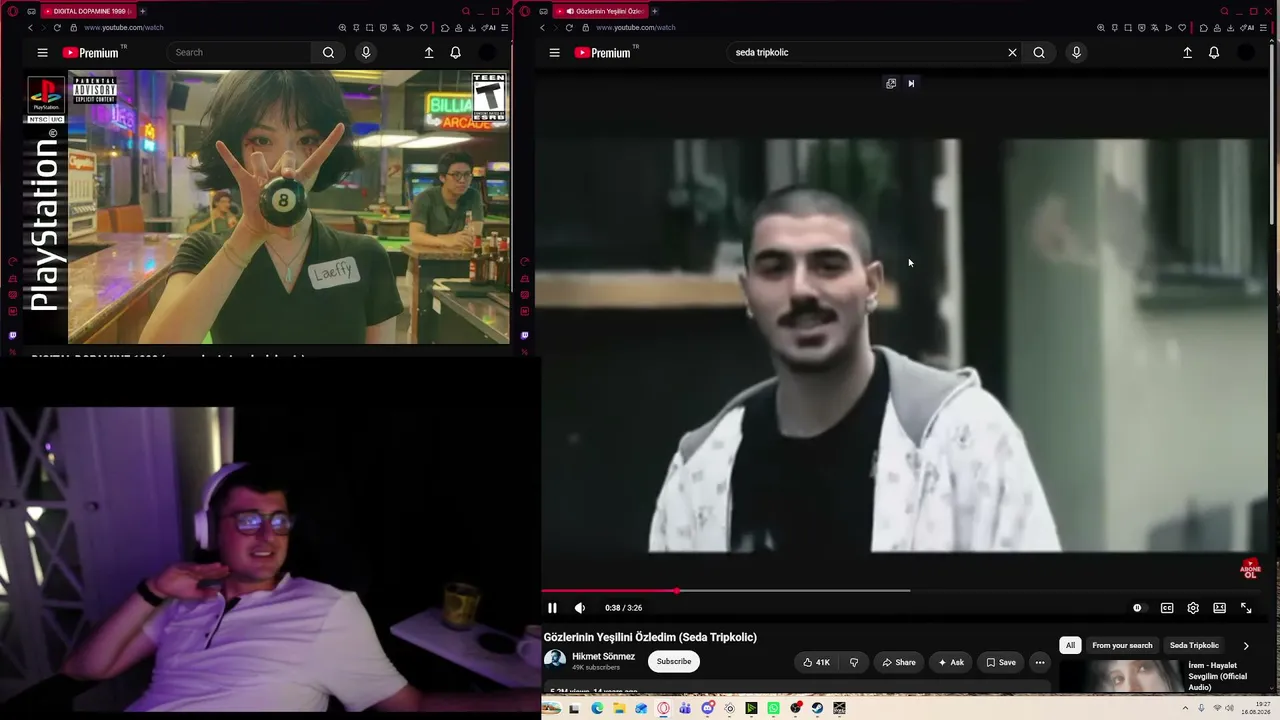This screenshot has width=1280, height=720.
Task: Like the video with 41K likes
Action: 815,662
